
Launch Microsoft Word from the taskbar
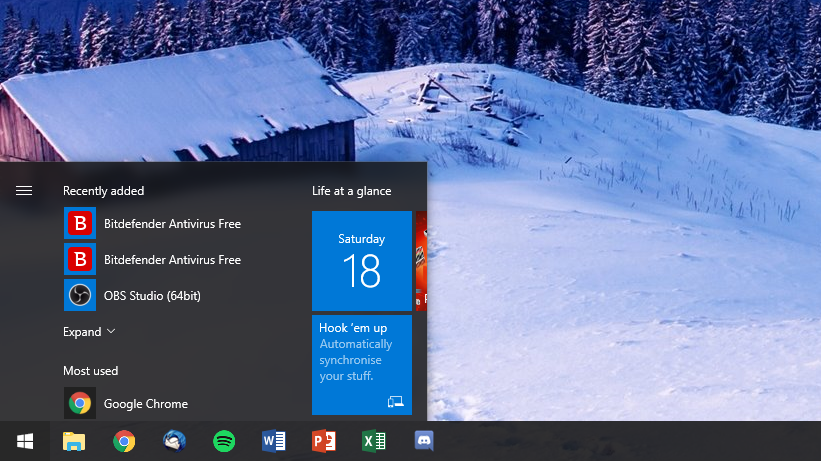click(x=273, y=441)
